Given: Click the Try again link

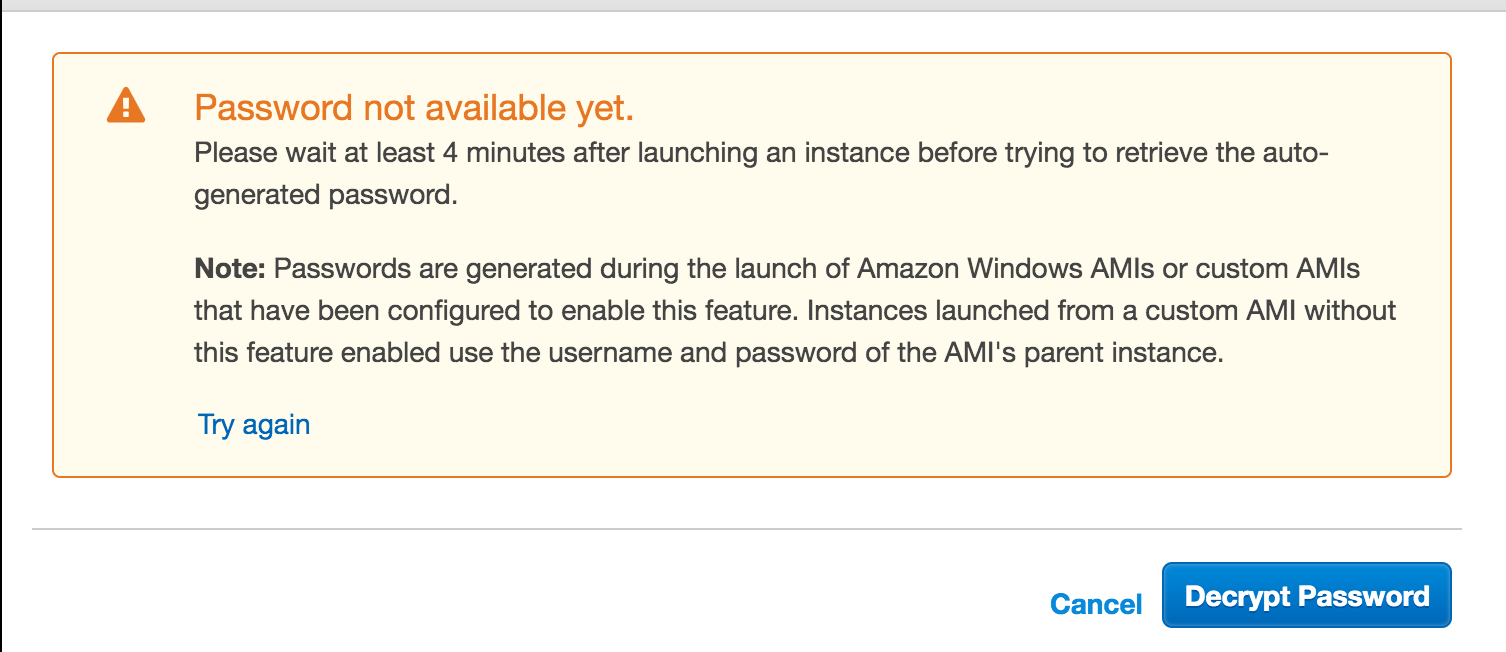Looking at the screenshot, I should 254,424.
